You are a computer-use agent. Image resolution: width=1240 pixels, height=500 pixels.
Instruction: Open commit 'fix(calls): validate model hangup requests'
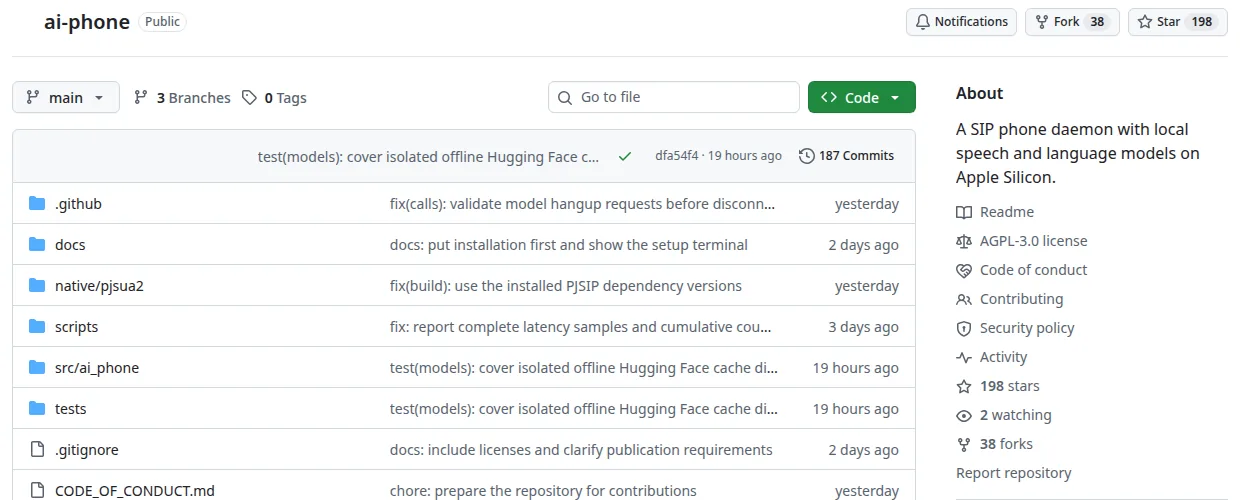point(583,204)
